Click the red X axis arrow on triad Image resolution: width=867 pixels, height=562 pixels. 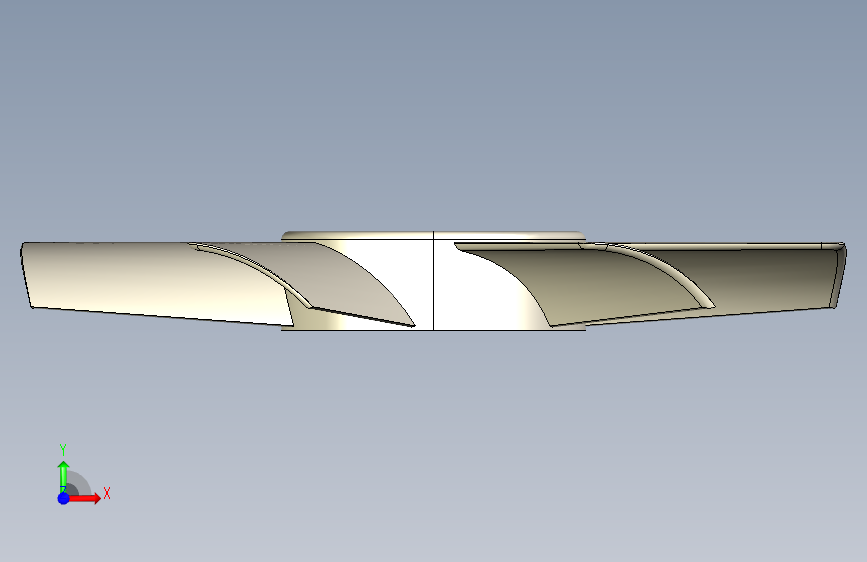point(84,498)
